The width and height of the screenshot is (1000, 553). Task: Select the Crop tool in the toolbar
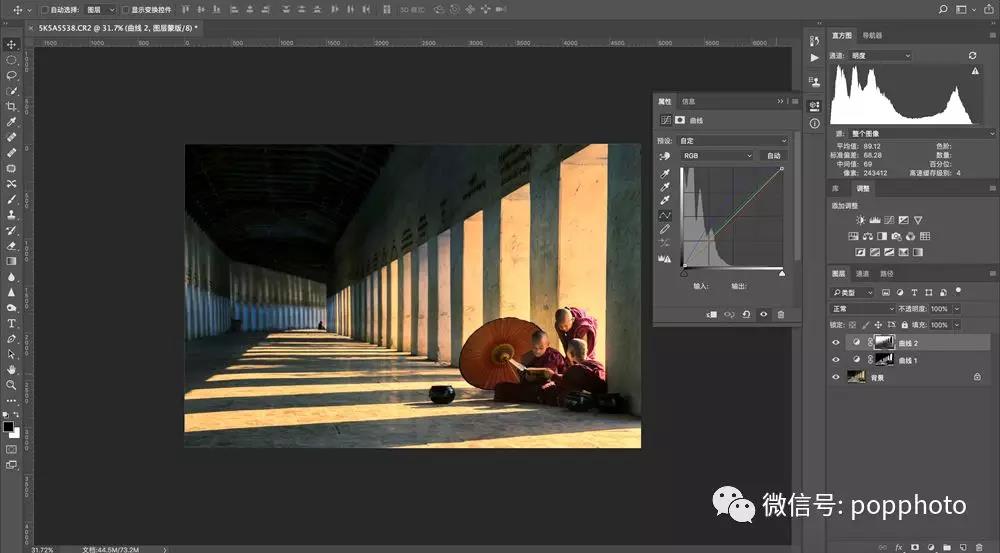tap(11, 106)
